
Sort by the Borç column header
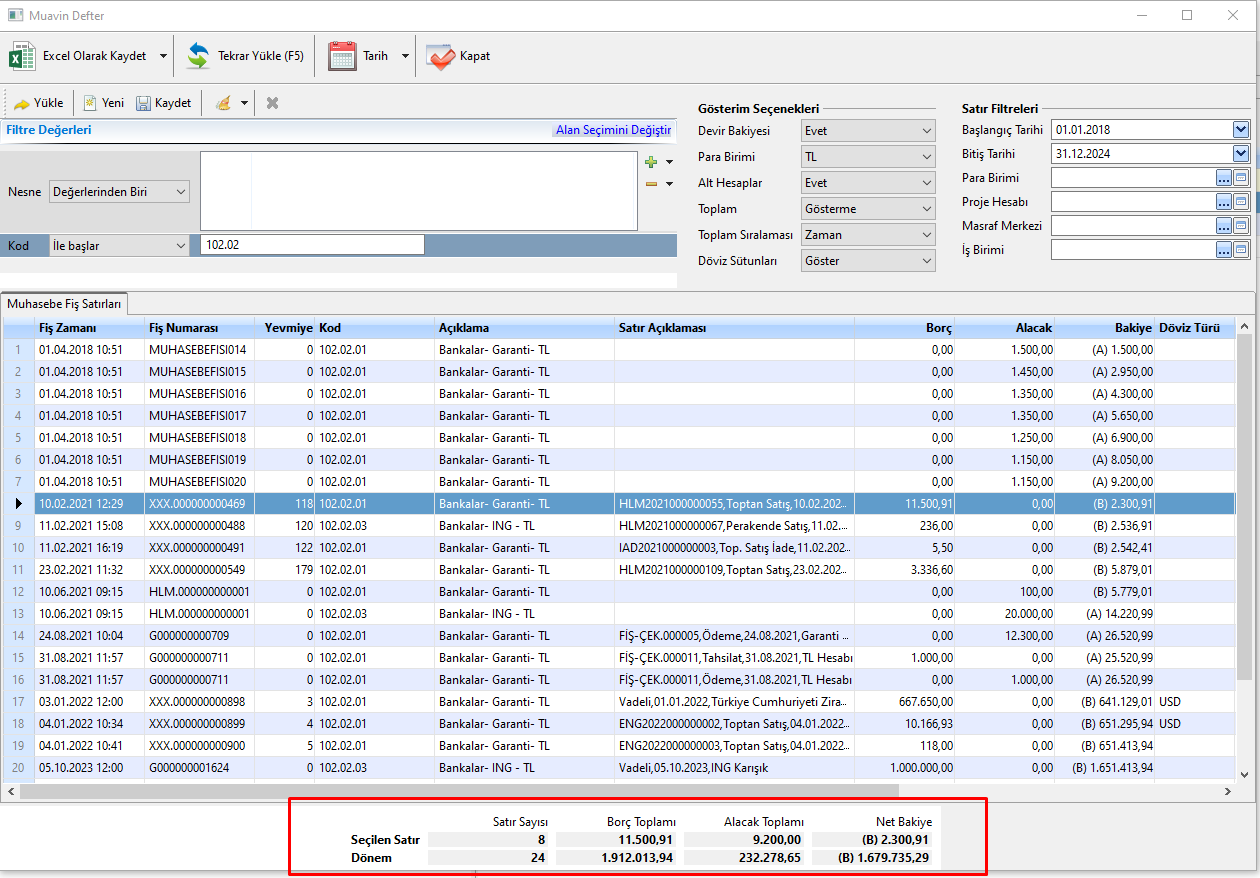pyautogui.click(x=903, y=328)
